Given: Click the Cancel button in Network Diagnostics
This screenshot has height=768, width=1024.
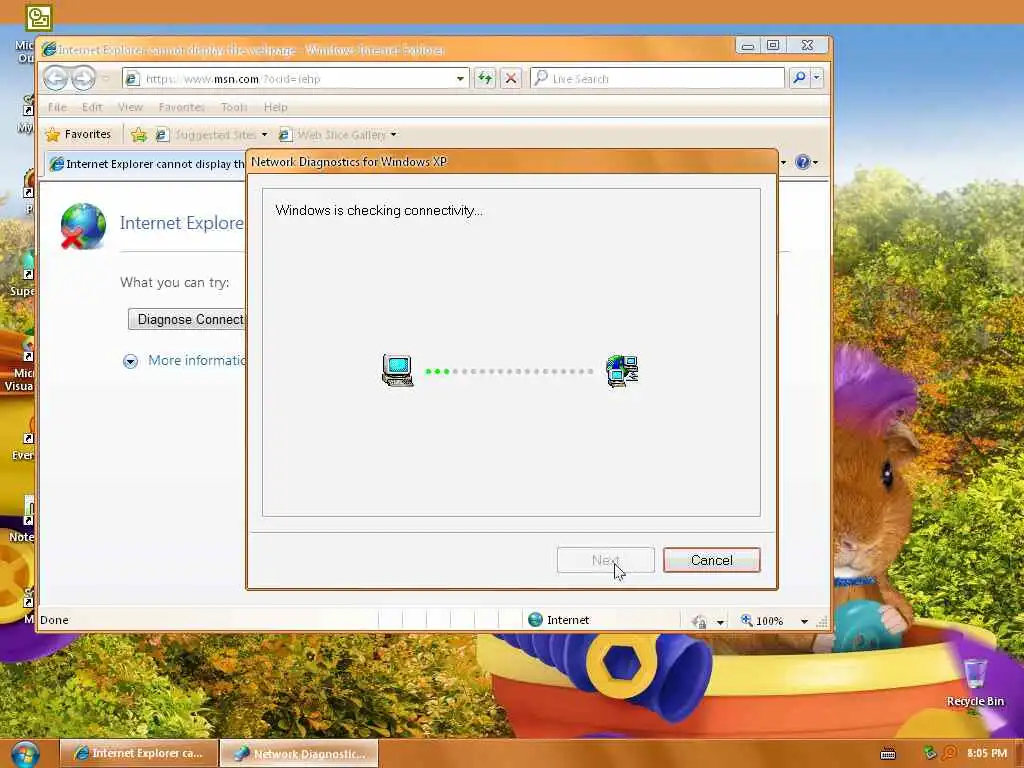Looking at the screenshot, I should click(712, 560).
